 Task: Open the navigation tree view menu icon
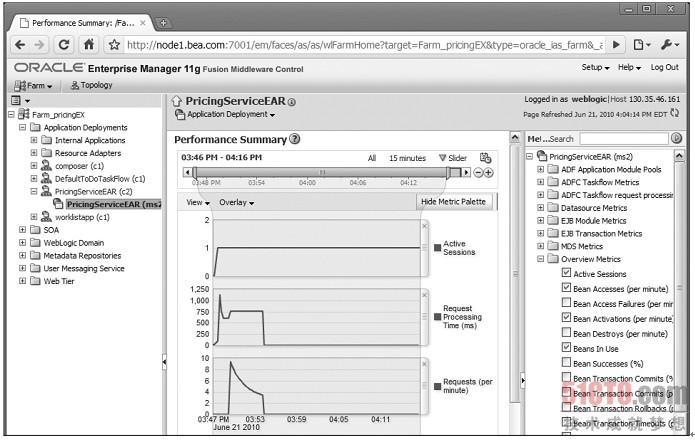click(x=20, y=101)
